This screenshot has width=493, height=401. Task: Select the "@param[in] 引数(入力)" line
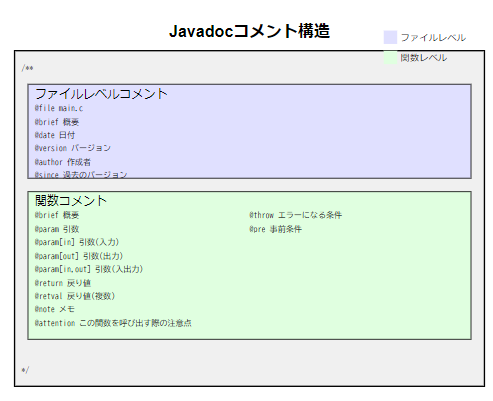click(x=77, y=242)
